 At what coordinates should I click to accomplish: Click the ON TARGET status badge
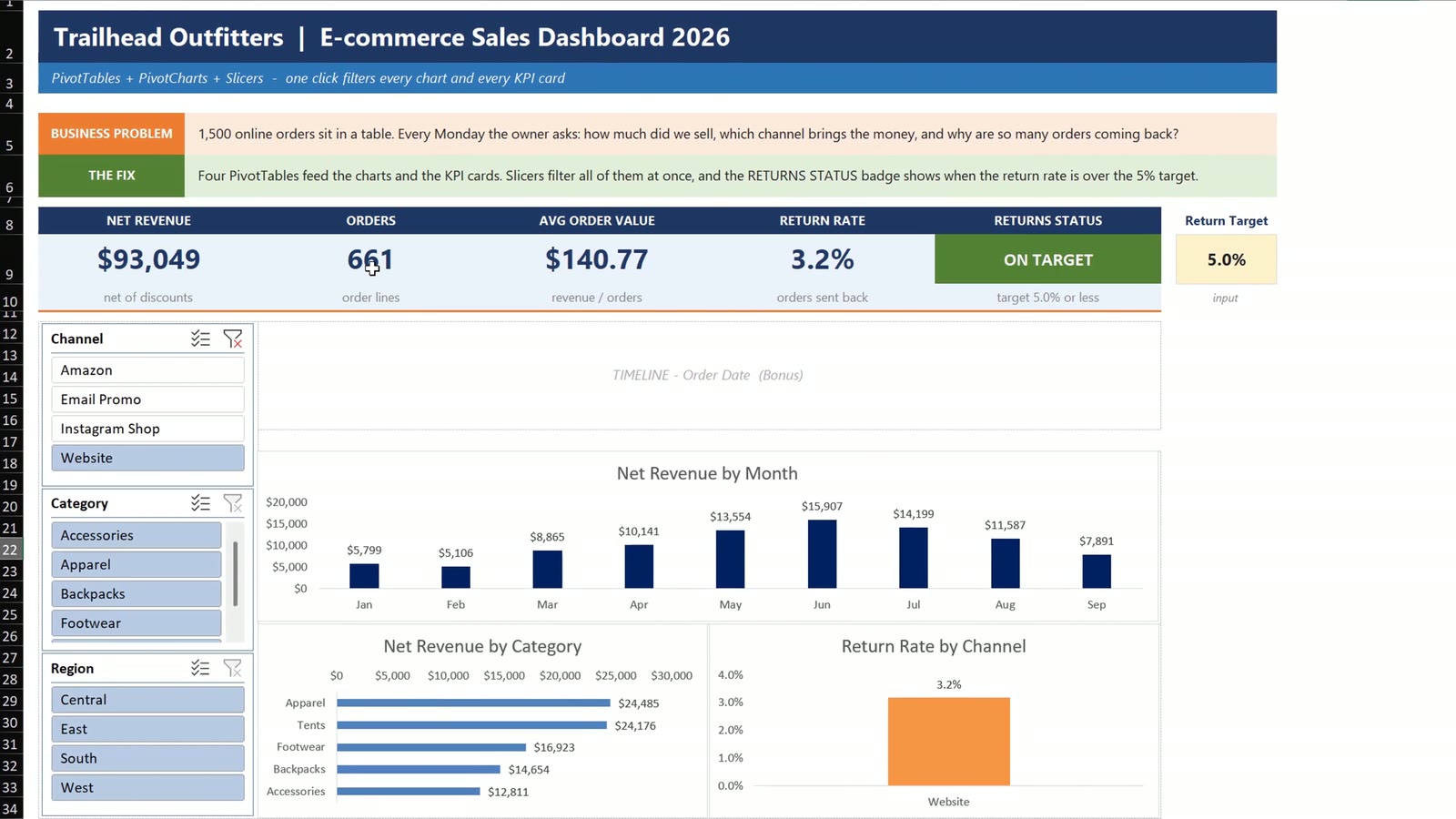point(1047,259)
